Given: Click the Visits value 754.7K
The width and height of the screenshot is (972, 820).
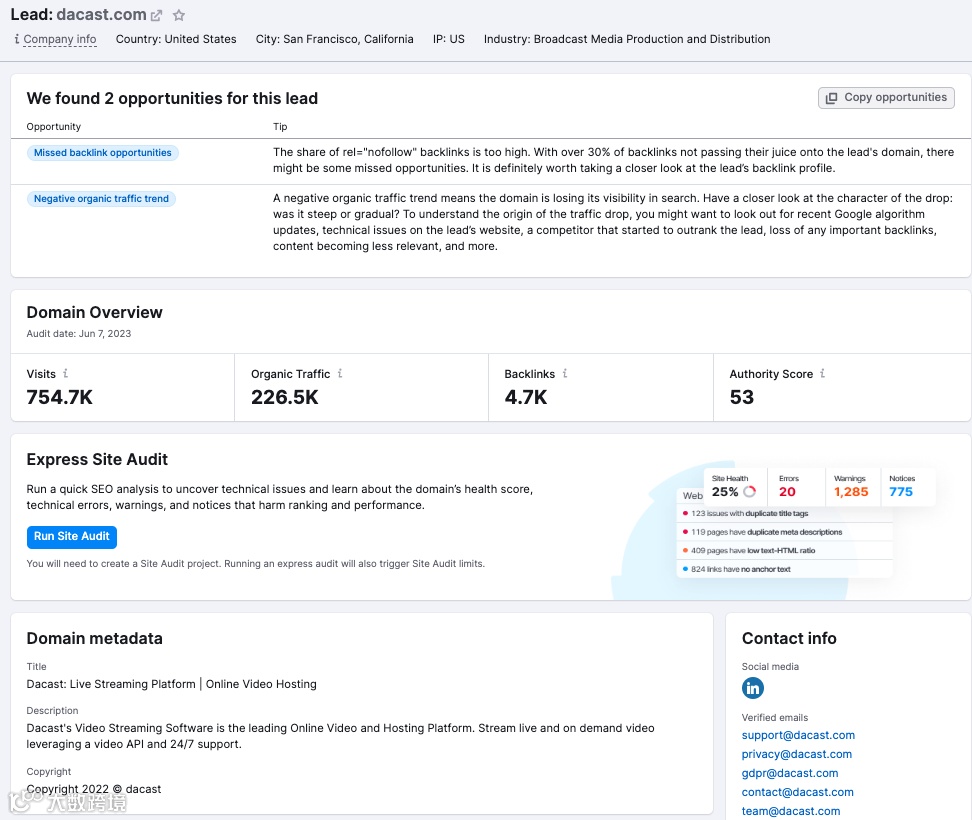Looking at the screenshot, I should pos(60,397).
